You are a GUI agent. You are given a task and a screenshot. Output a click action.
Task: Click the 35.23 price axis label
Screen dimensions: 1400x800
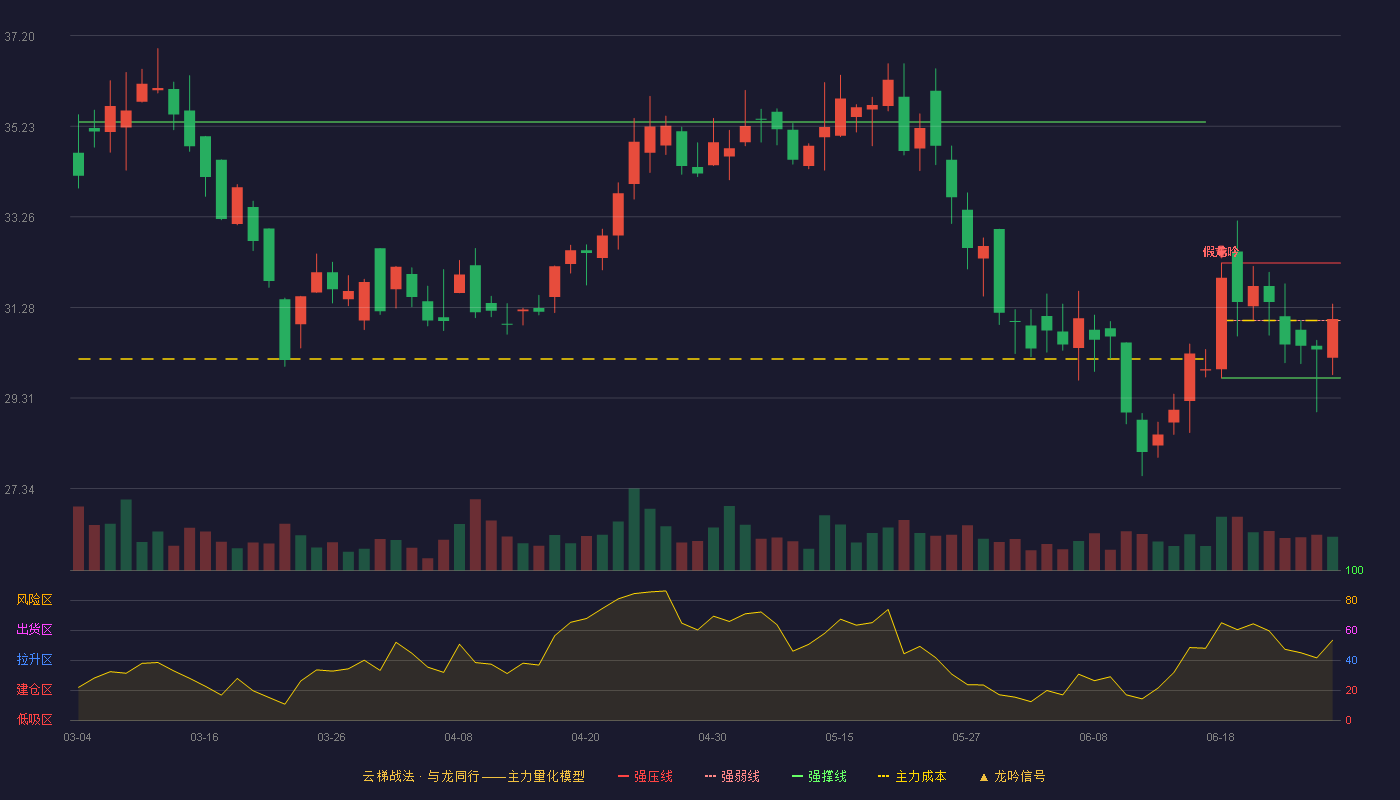(19, 128)
